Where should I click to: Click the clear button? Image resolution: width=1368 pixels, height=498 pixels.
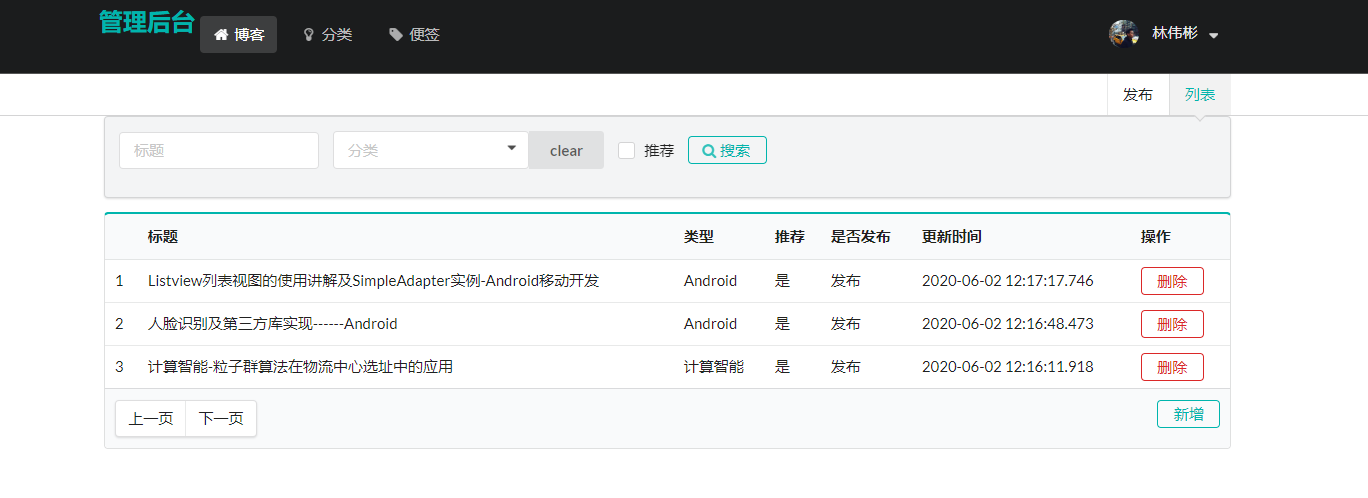(566, 150)
